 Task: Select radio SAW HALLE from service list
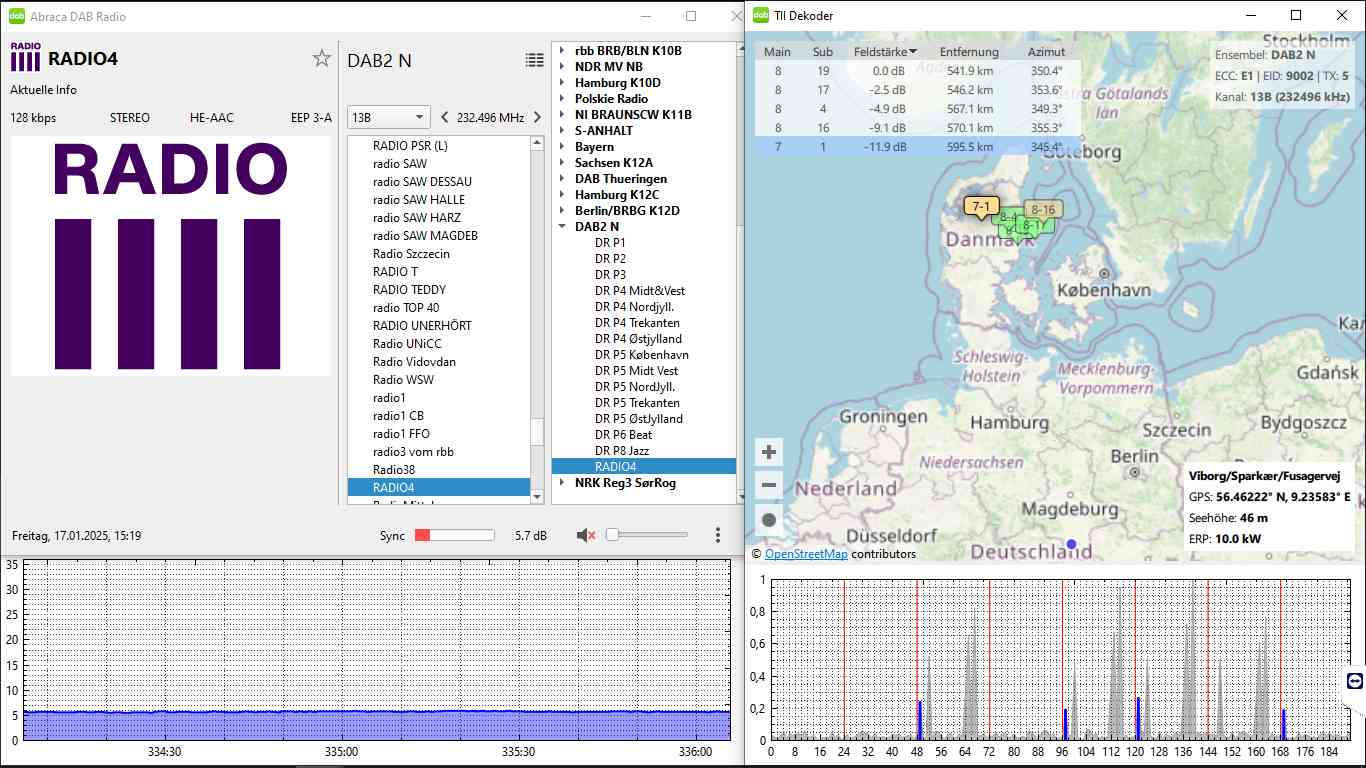pyautogui.click(x=418, y=200)
